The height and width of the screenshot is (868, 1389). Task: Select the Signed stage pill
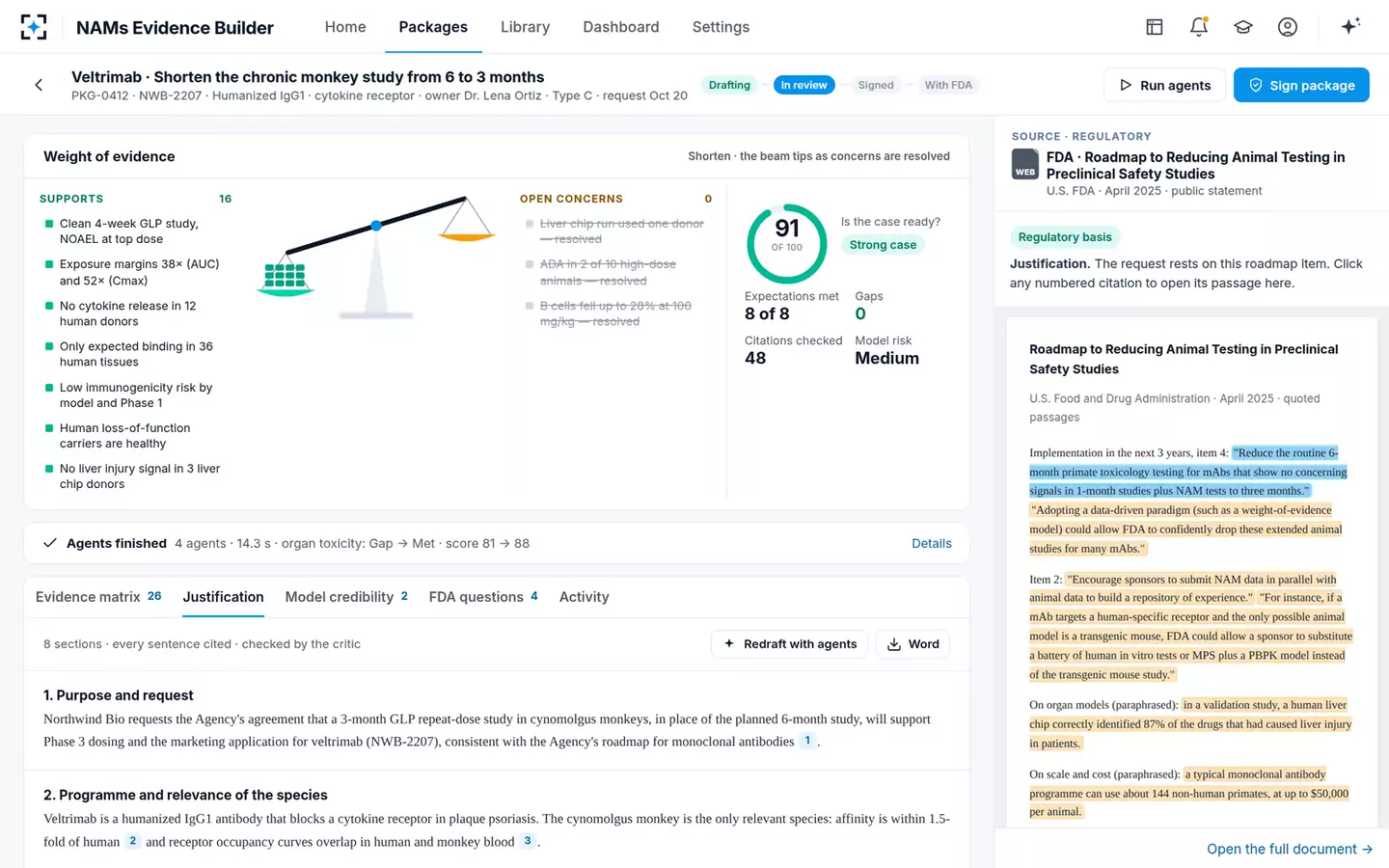[876, 85]
